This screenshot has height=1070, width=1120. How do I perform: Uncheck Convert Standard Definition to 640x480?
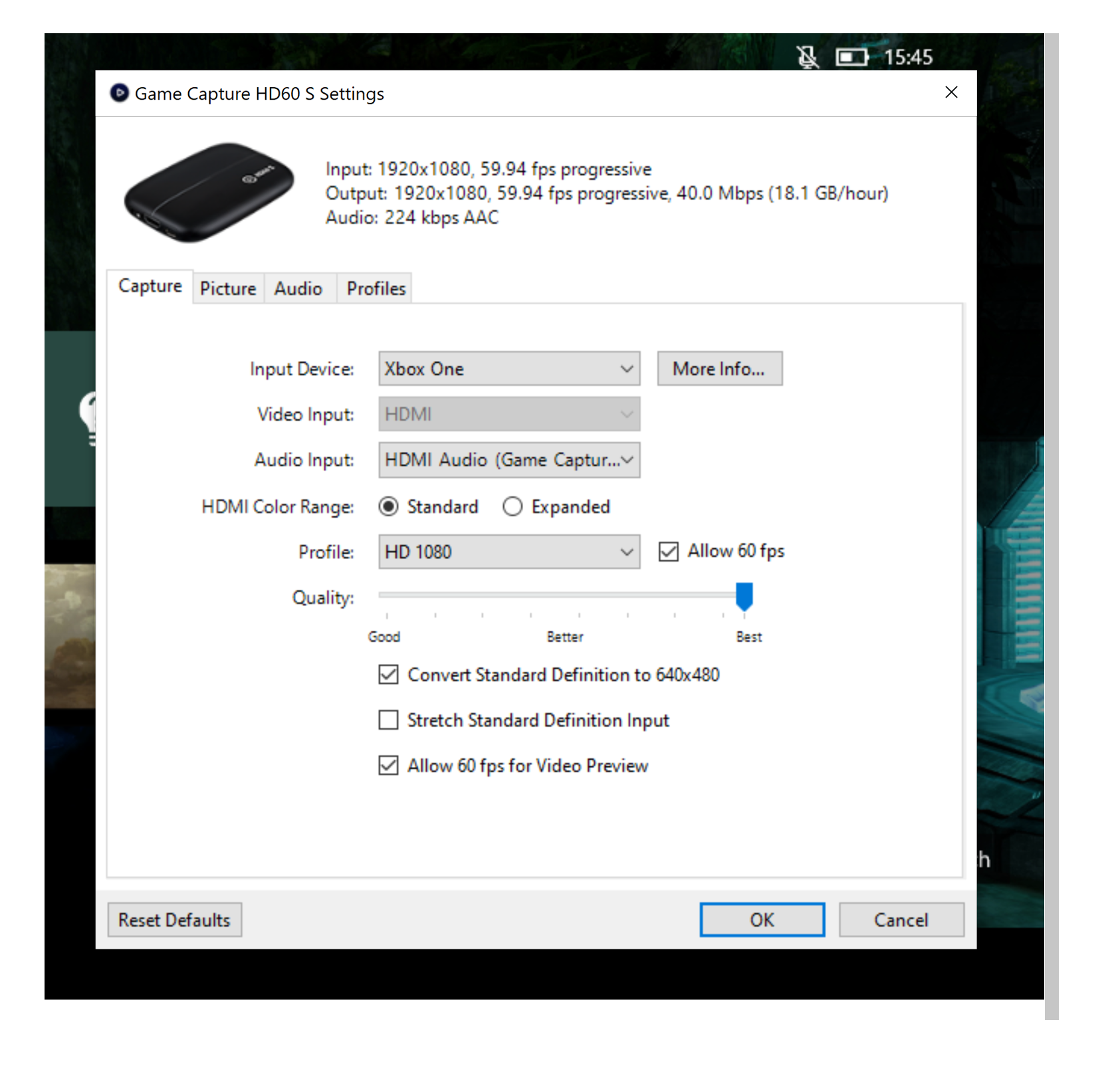coord(388,675)
